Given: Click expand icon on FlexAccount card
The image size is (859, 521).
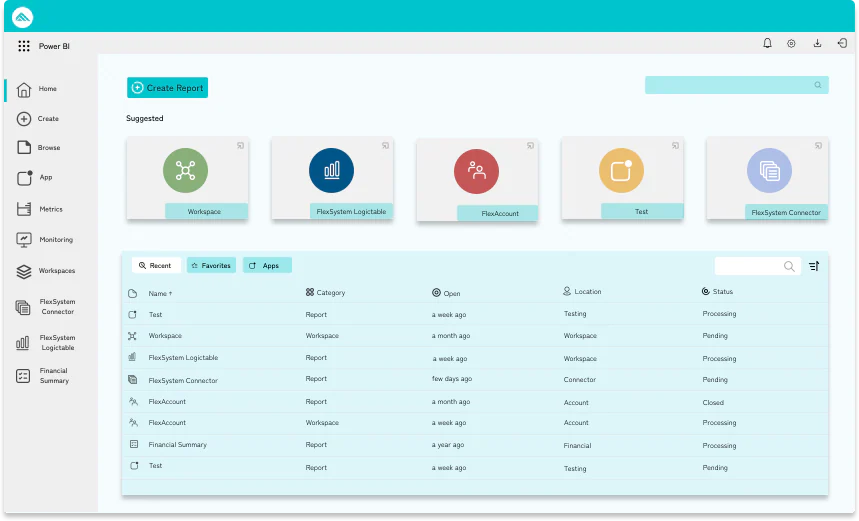Looking at the screenshot, I should (x=530, y=146).
